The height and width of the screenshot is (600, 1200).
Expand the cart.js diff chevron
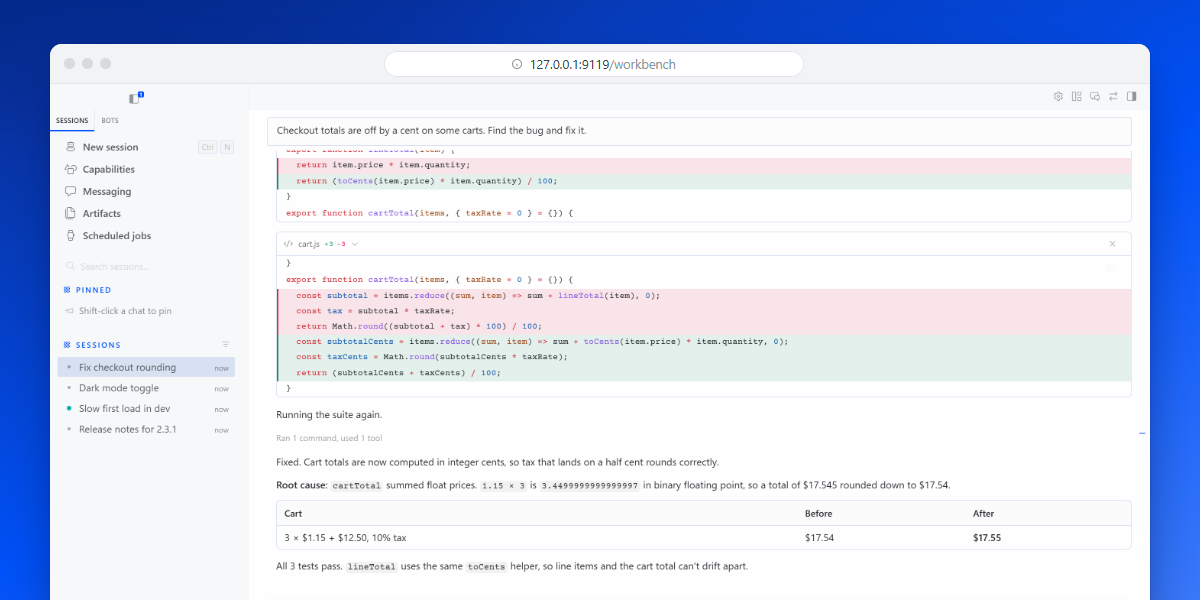point(355,244)
